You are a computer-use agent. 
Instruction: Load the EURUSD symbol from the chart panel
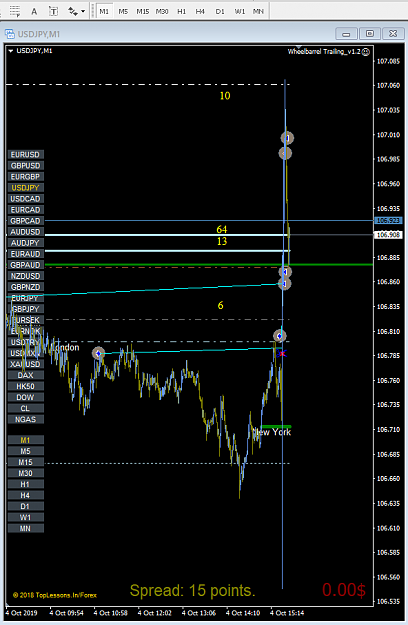pyautogui.click(x=26, y=155)
